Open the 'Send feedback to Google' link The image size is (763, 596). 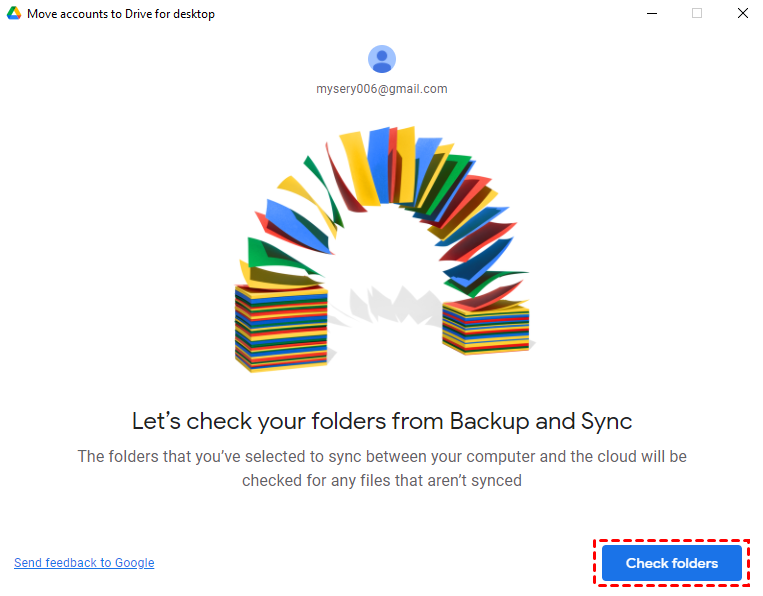tap(84, 563)
